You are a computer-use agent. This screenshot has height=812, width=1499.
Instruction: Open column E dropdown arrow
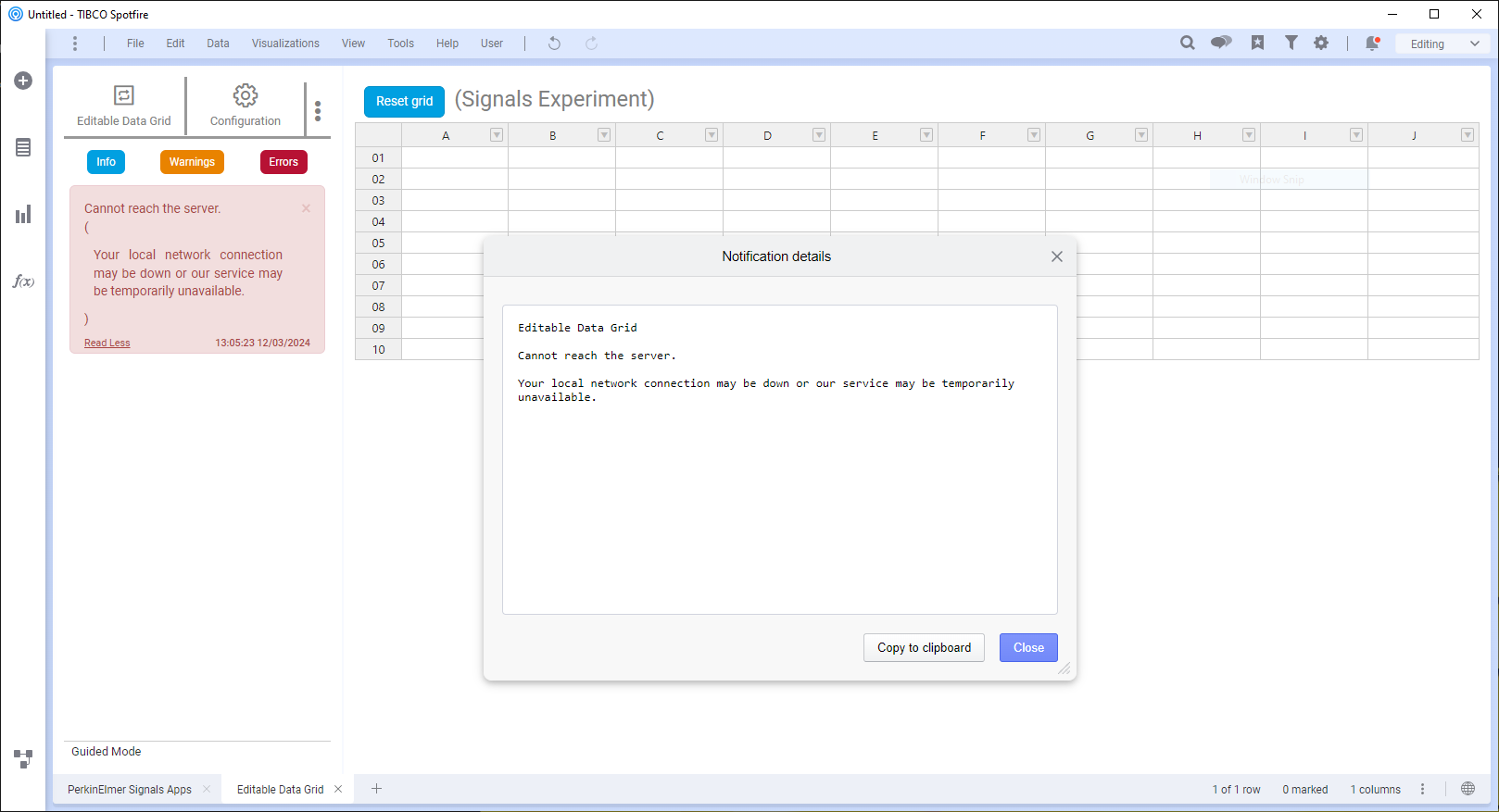click(926, 135)
